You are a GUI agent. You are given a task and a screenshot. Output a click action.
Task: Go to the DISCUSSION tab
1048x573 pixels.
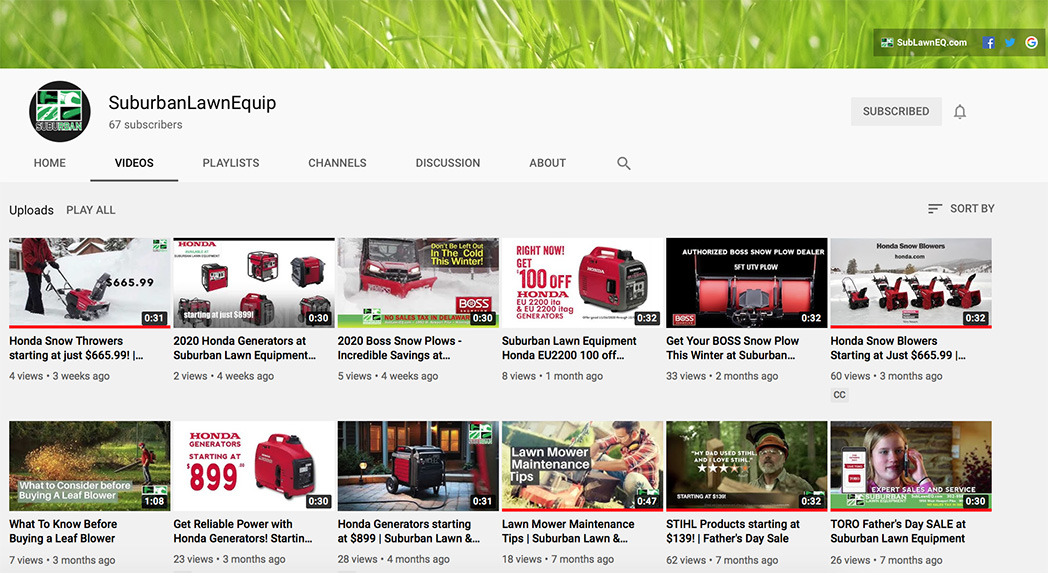pyautogui.click(x=448, y=163)
